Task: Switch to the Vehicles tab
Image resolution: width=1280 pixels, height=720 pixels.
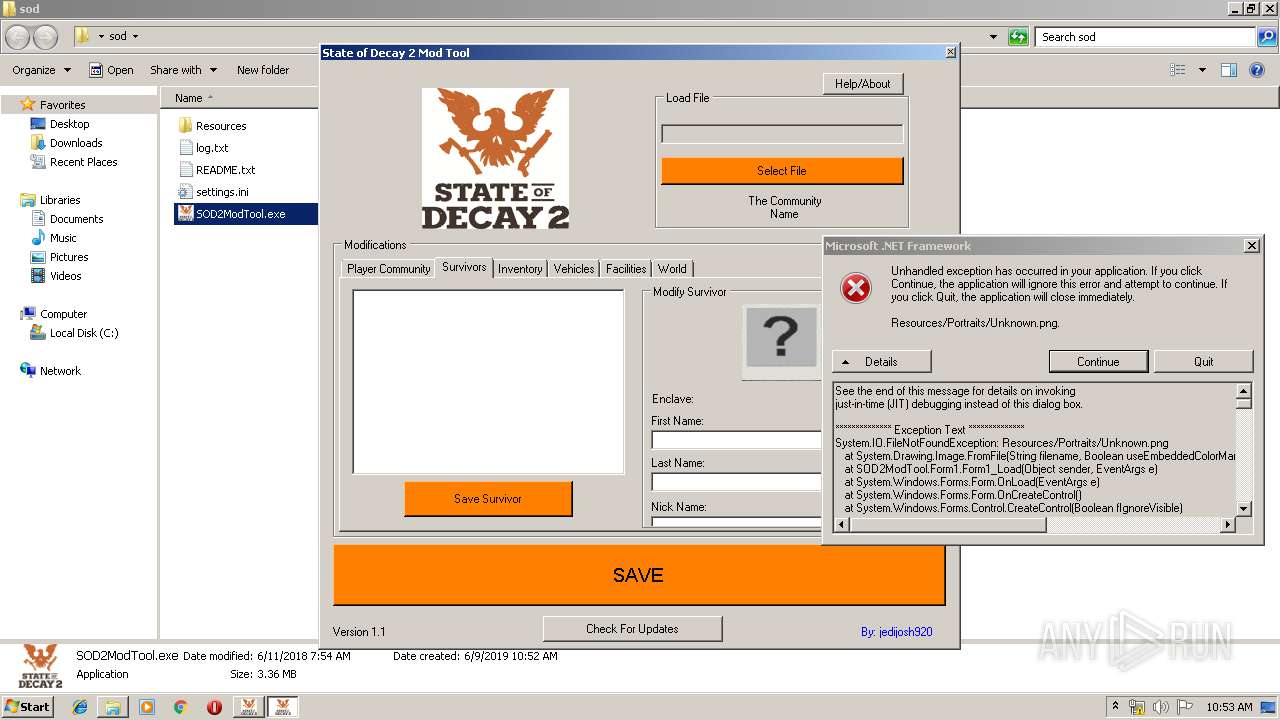Action: 574,269
